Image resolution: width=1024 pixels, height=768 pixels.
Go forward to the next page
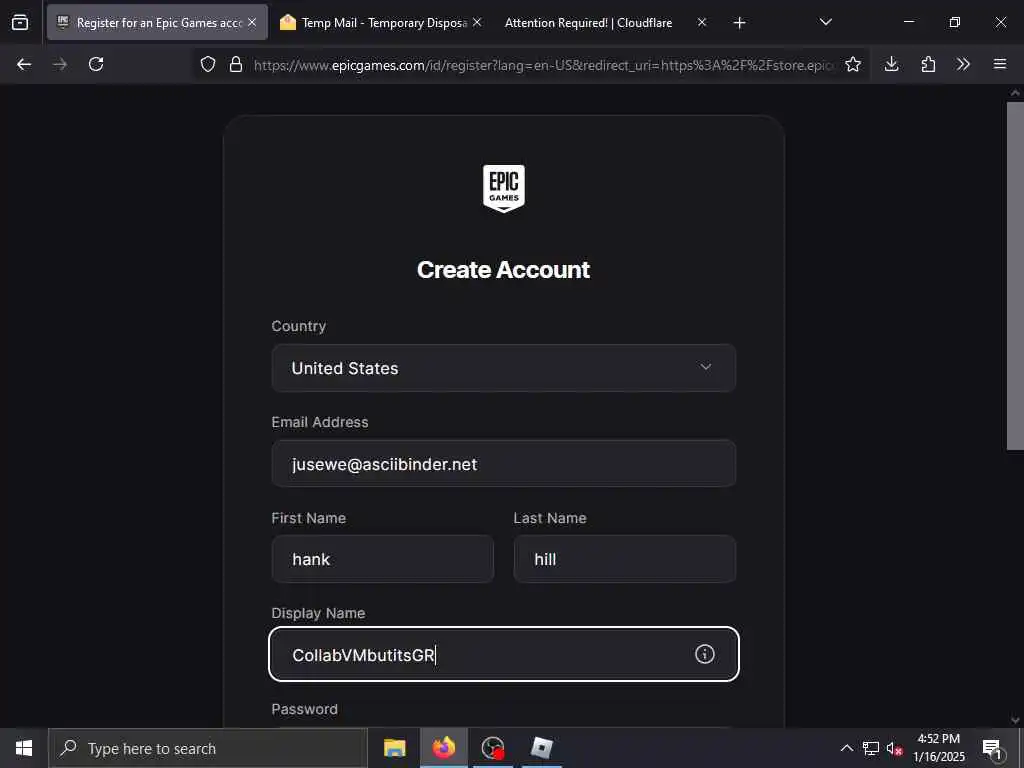coord(60,64)
